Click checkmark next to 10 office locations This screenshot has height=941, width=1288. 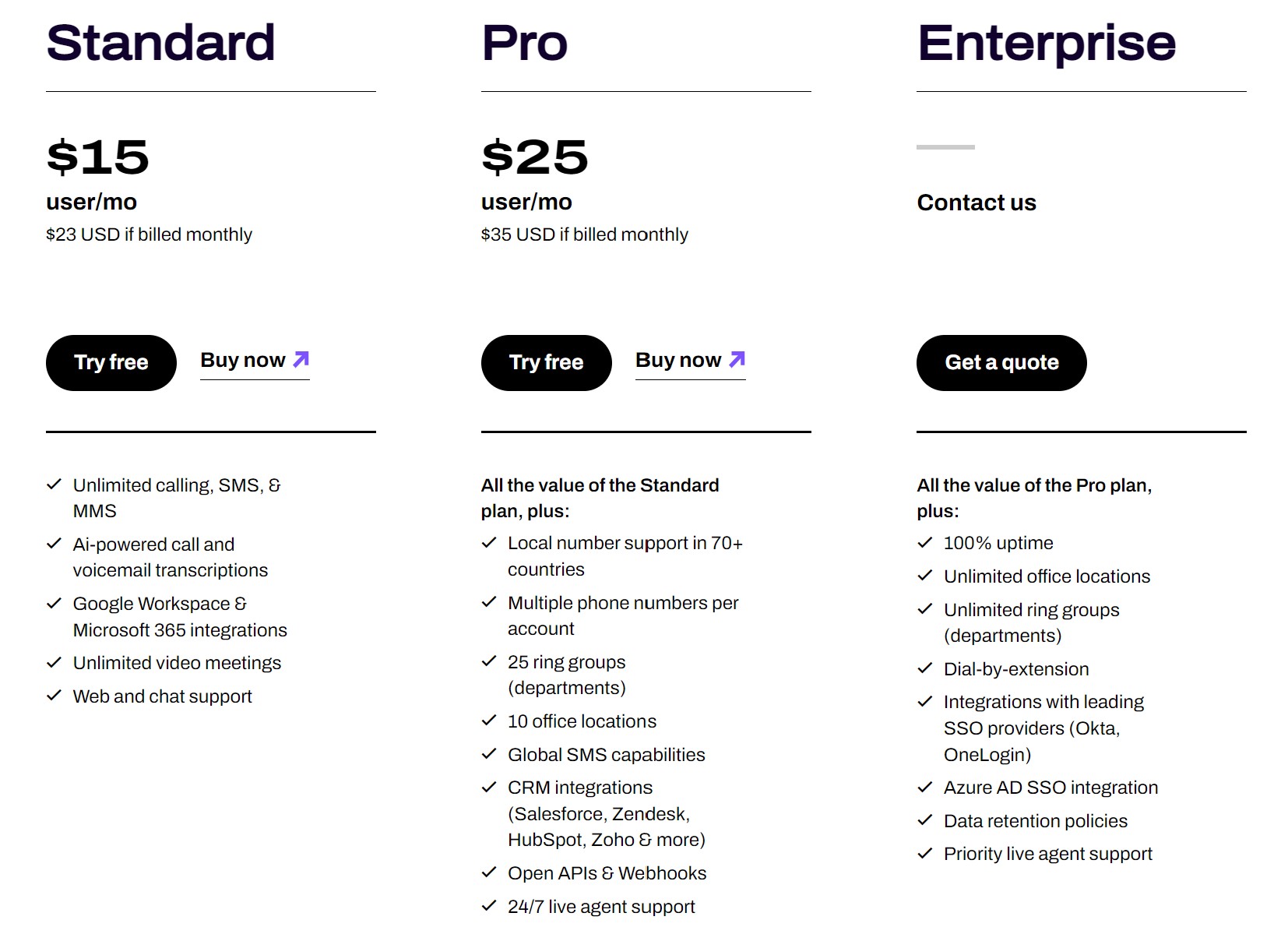489,721
